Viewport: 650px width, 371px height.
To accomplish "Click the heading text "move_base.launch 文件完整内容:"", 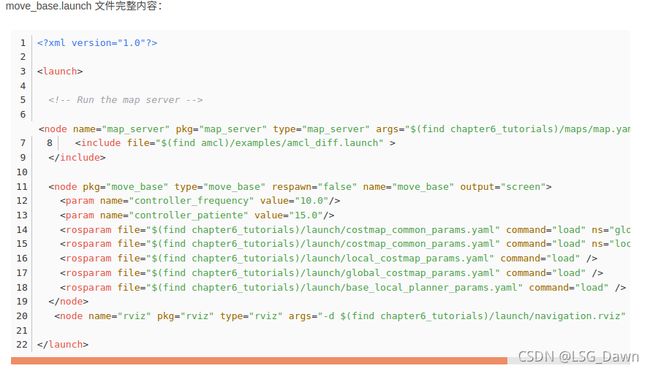I will (x=84, y=6).
